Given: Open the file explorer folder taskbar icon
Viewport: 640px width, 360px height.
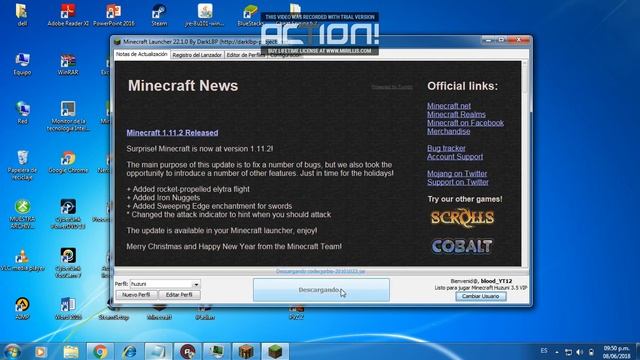Looking at the screenshot, I should (71, 351).
